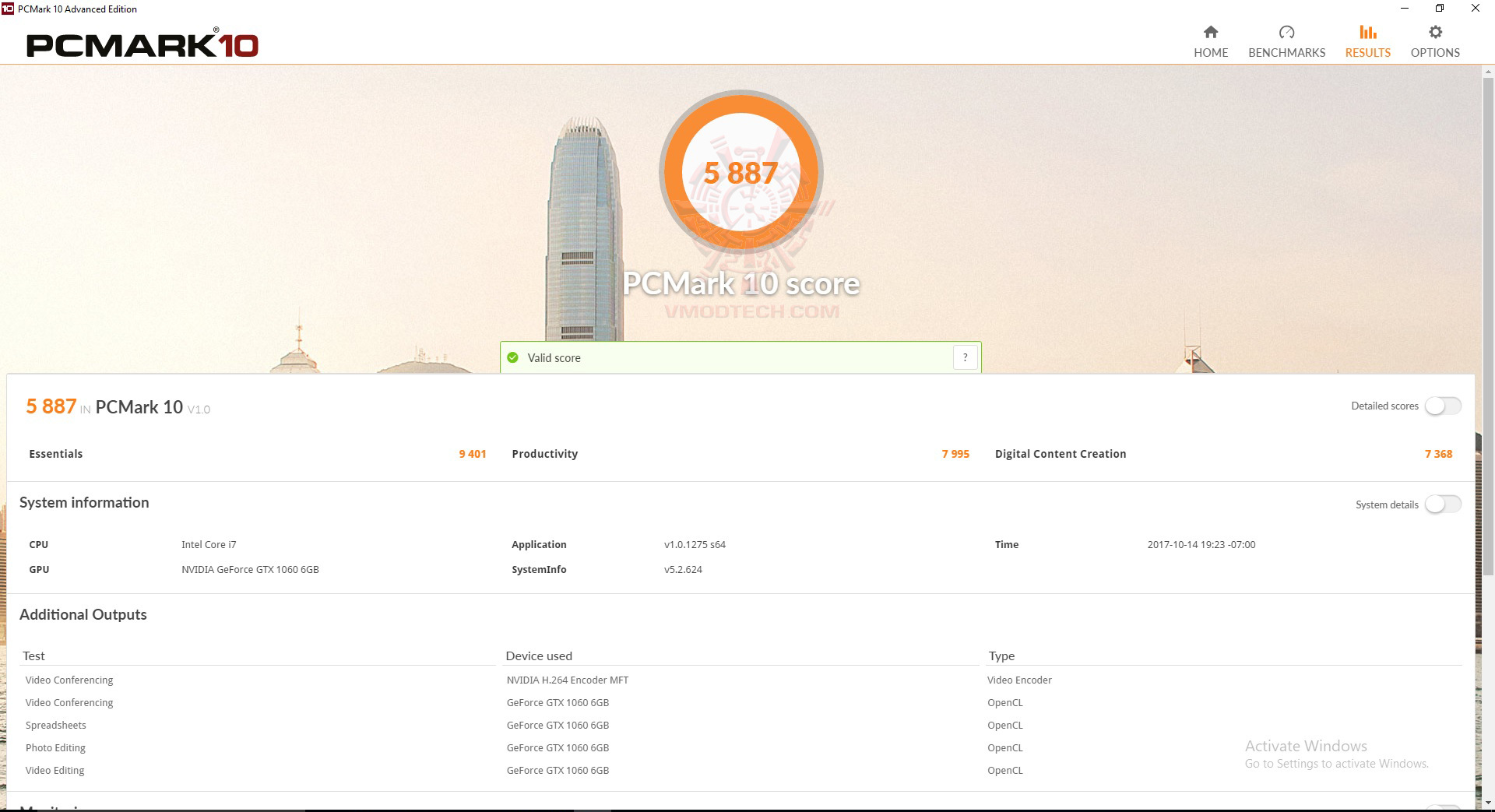Click the CPU value Intel Core i7
This screenshot has height=812, width=1495.
(209, 545)
